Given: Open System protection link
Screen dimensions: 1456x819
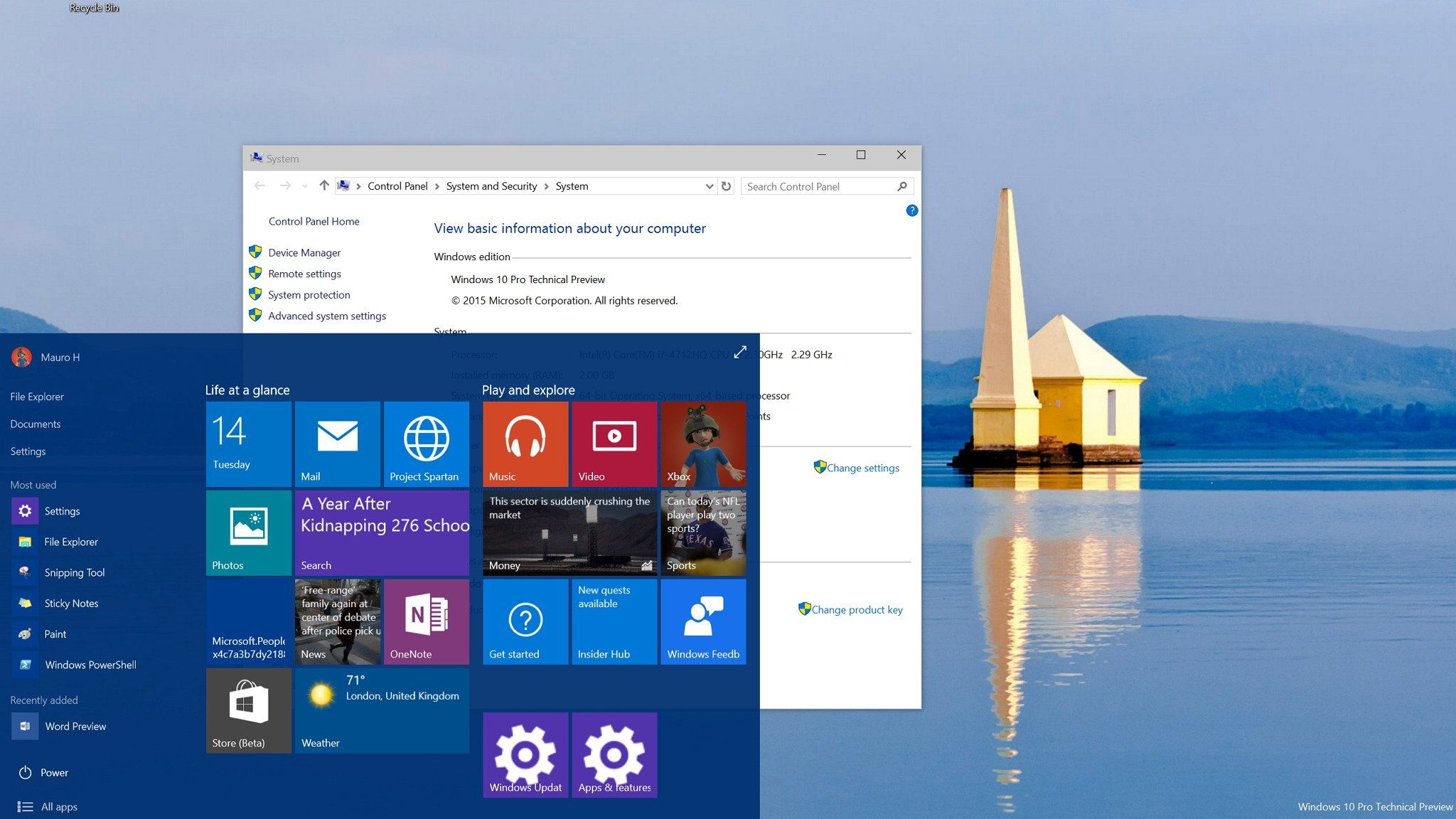Looking at the screenshot, I should [x=309, y=294].
